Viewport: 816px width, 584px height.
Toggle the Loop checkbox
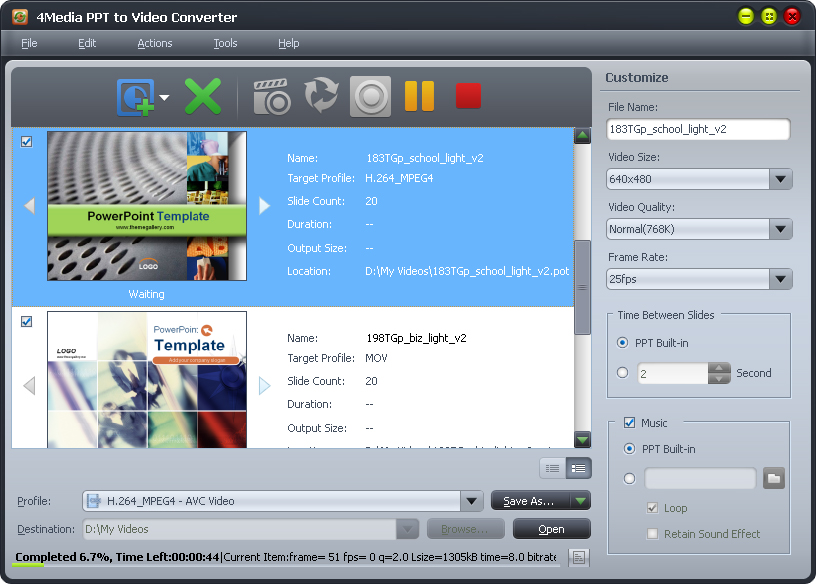coord(652,507)
